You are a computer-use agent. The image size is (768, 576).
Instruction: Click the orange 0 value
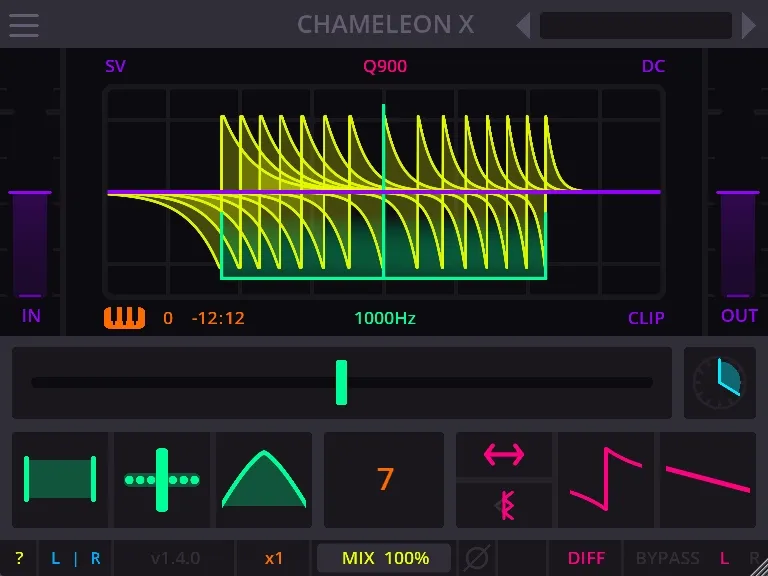click(168, 318)
